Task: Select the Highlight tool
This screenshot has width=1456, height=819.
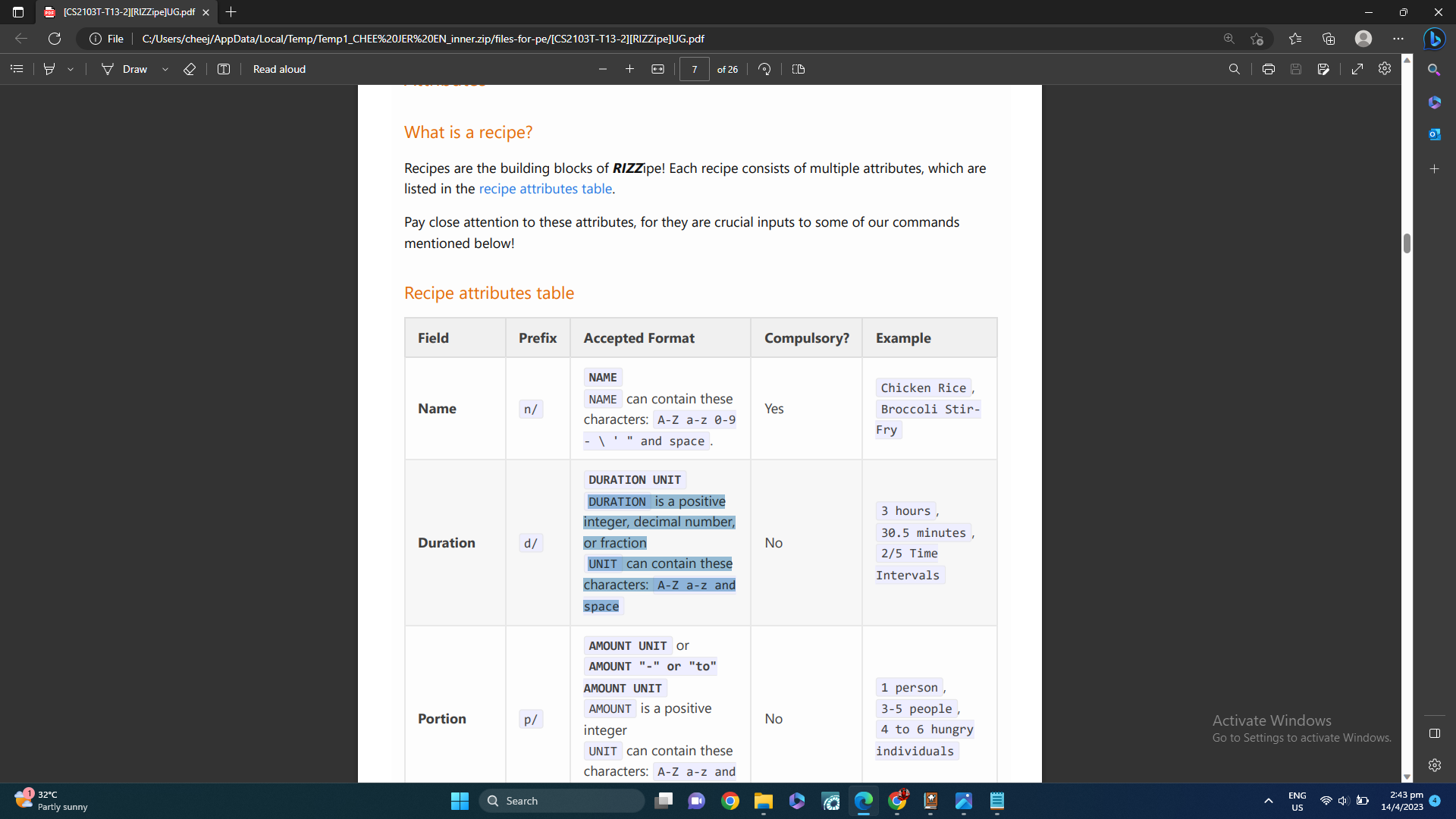Action: tap(50, 69)
